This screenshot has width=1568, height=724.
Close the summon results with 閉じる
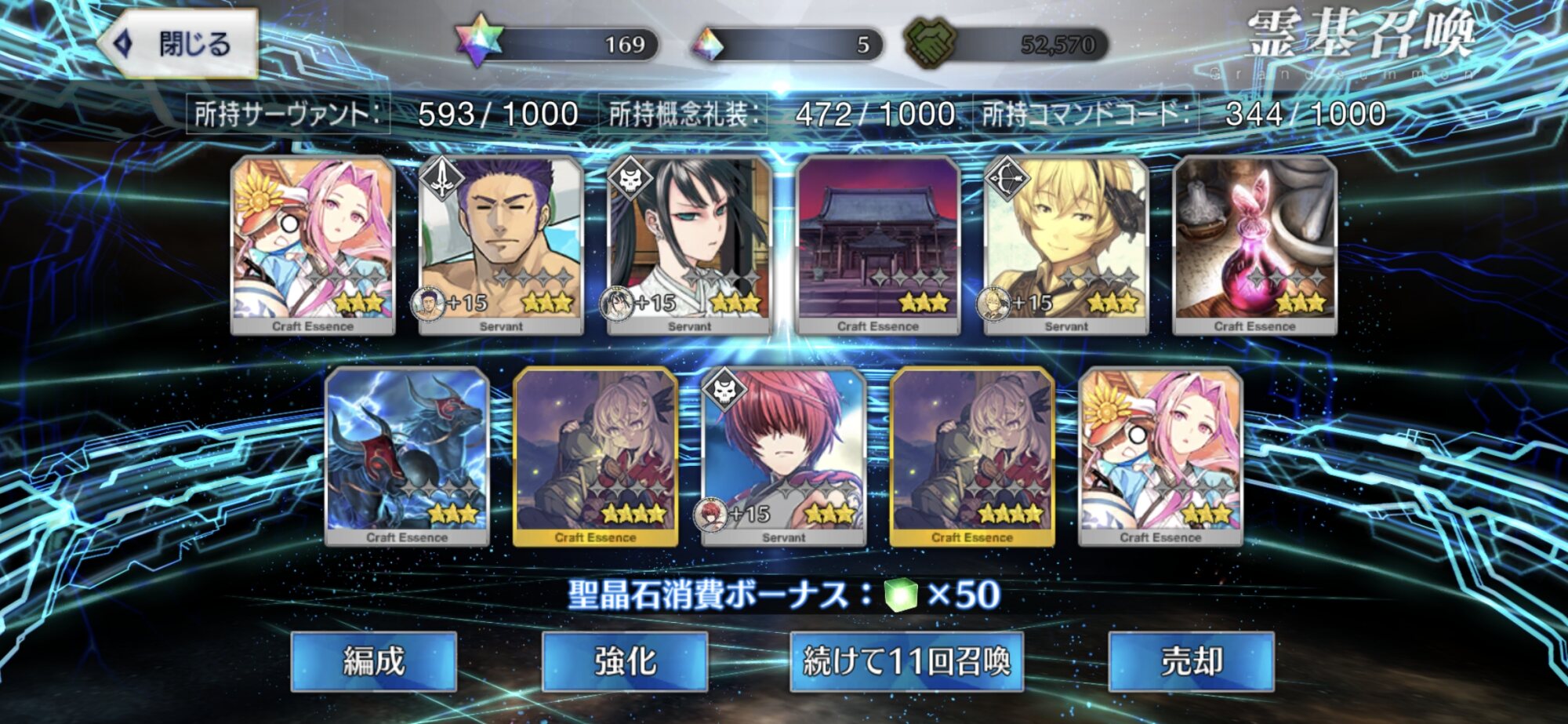[179, 44]
